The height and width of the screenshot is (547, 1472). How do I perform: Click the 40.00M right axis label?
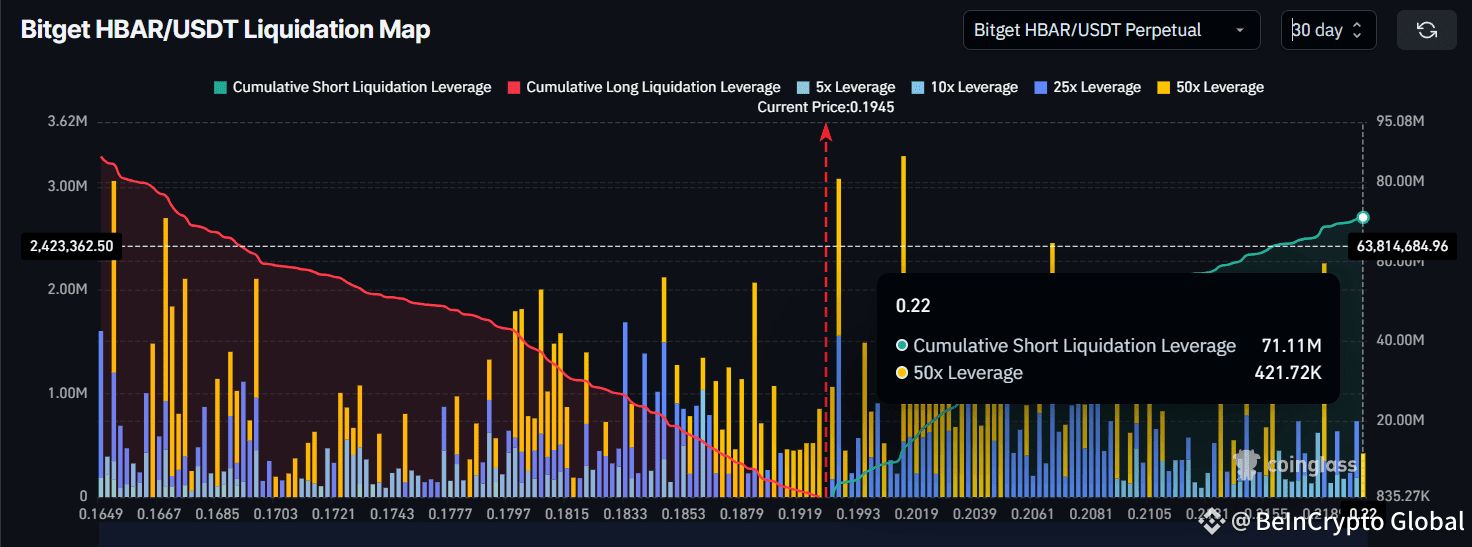(x=1400, y=340)
